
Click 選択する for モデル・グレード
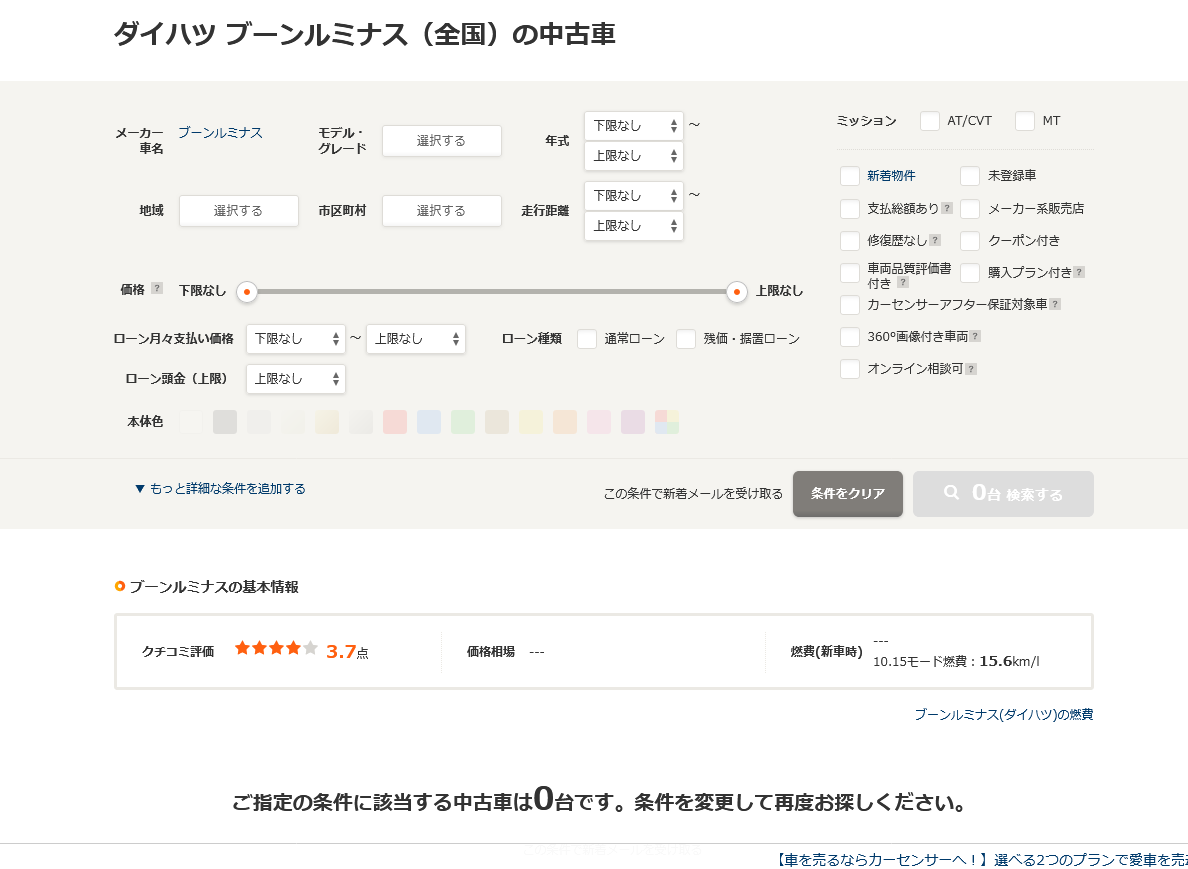pos(442,141)
